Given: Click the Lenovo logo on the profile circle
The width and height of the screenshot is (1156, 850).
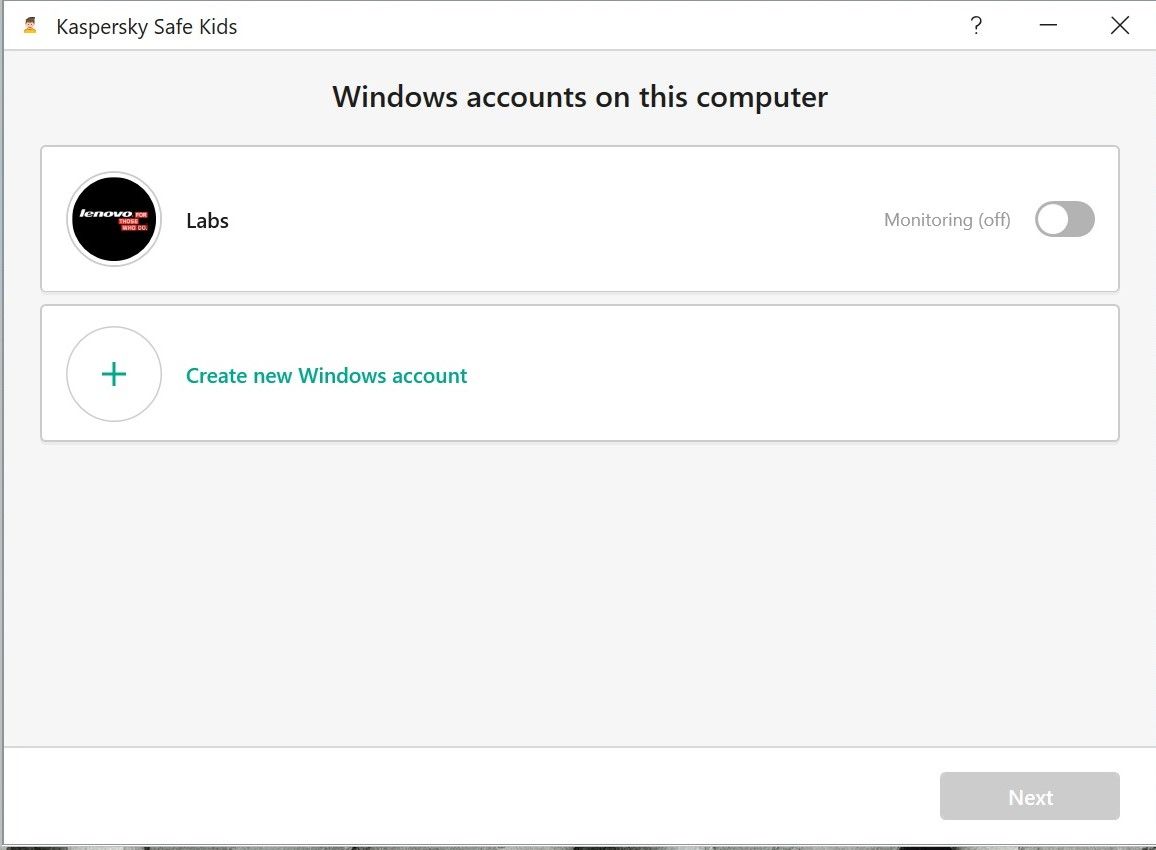Looking at the screenshot, I should pyautogui.click(x=113, y=219).
